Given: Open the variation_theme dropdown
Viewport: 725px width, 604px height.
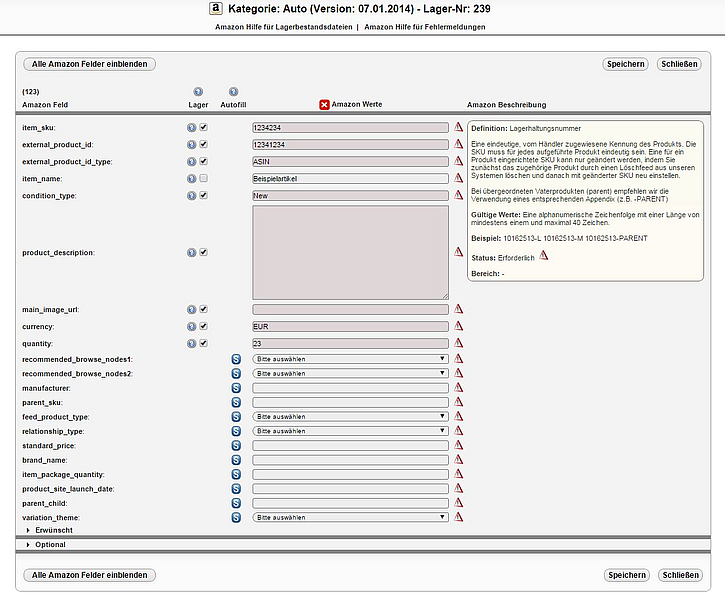Looking at the screenshot, I should coord(350,518).
